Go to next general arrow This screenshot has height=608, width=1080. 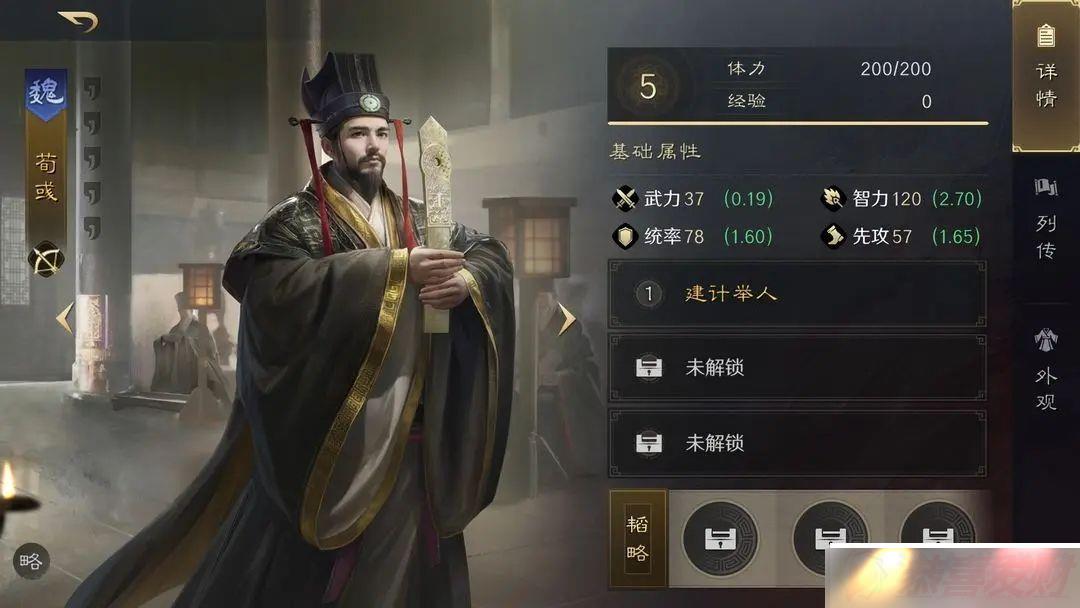pyautogui.click(x=566, y=319)
